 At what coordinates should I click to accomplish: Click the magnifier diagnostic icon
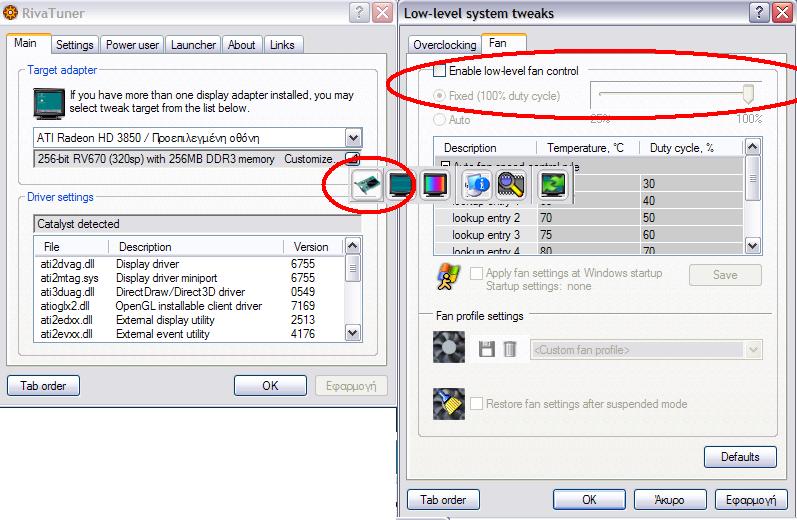pos(511,185)
